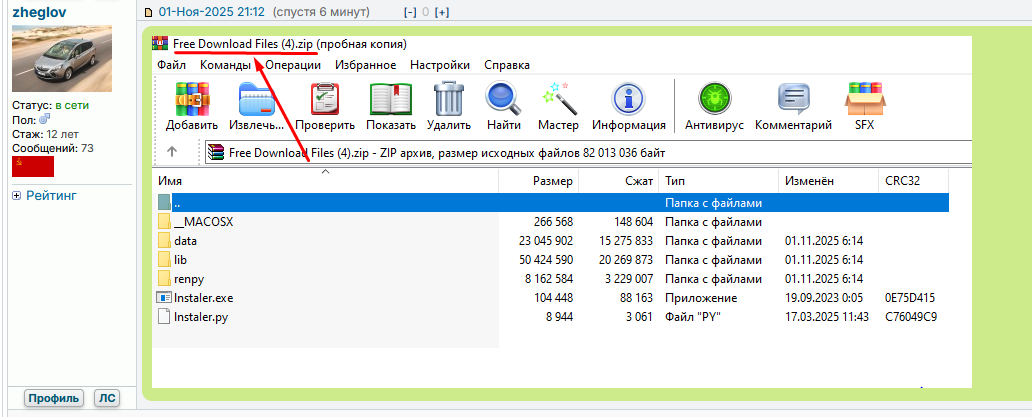Open the Настройки menu
The height and width of the screenshot is (417, 1032).
(439, 65)
